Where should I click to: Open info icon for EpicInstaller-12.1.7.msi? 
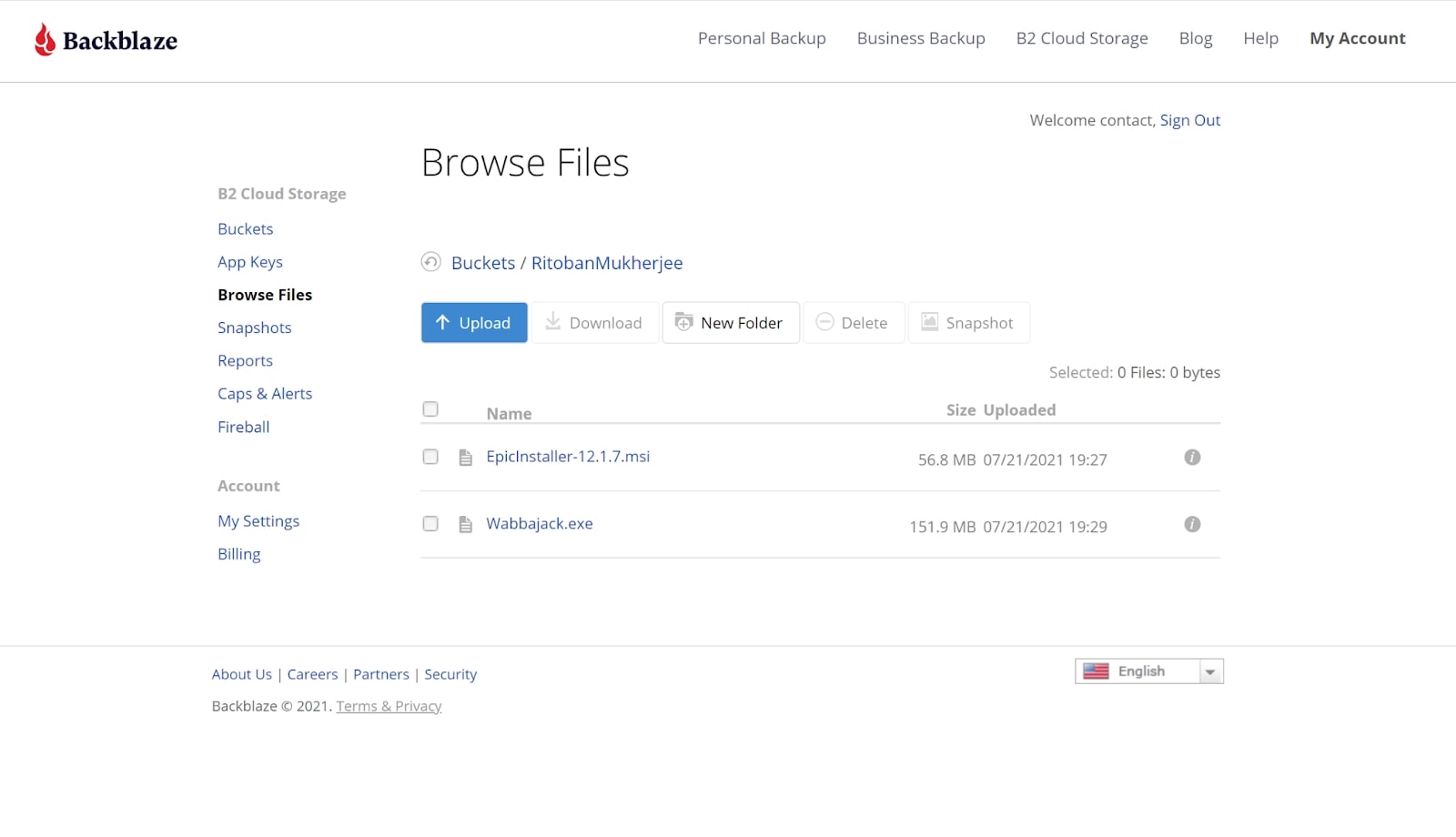pos(1192,457)
